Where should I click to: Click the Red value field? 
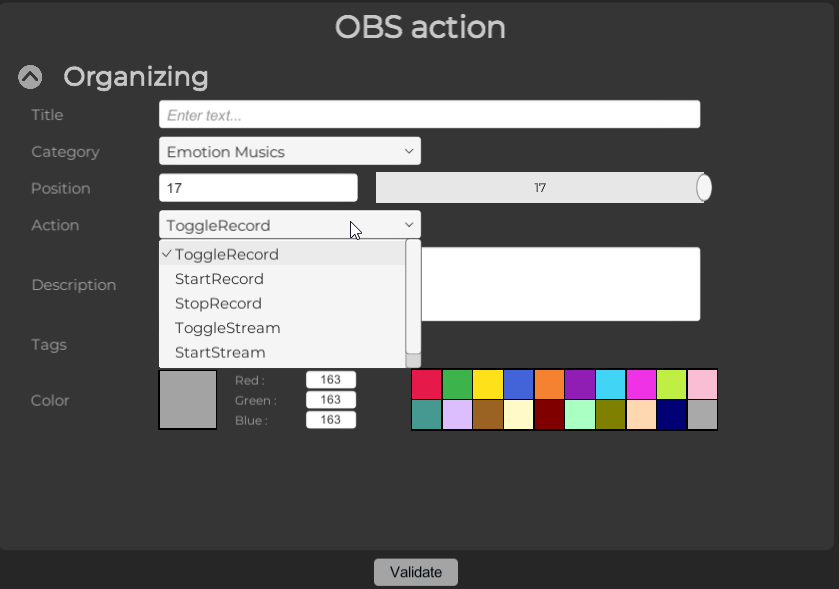[331, 380]
